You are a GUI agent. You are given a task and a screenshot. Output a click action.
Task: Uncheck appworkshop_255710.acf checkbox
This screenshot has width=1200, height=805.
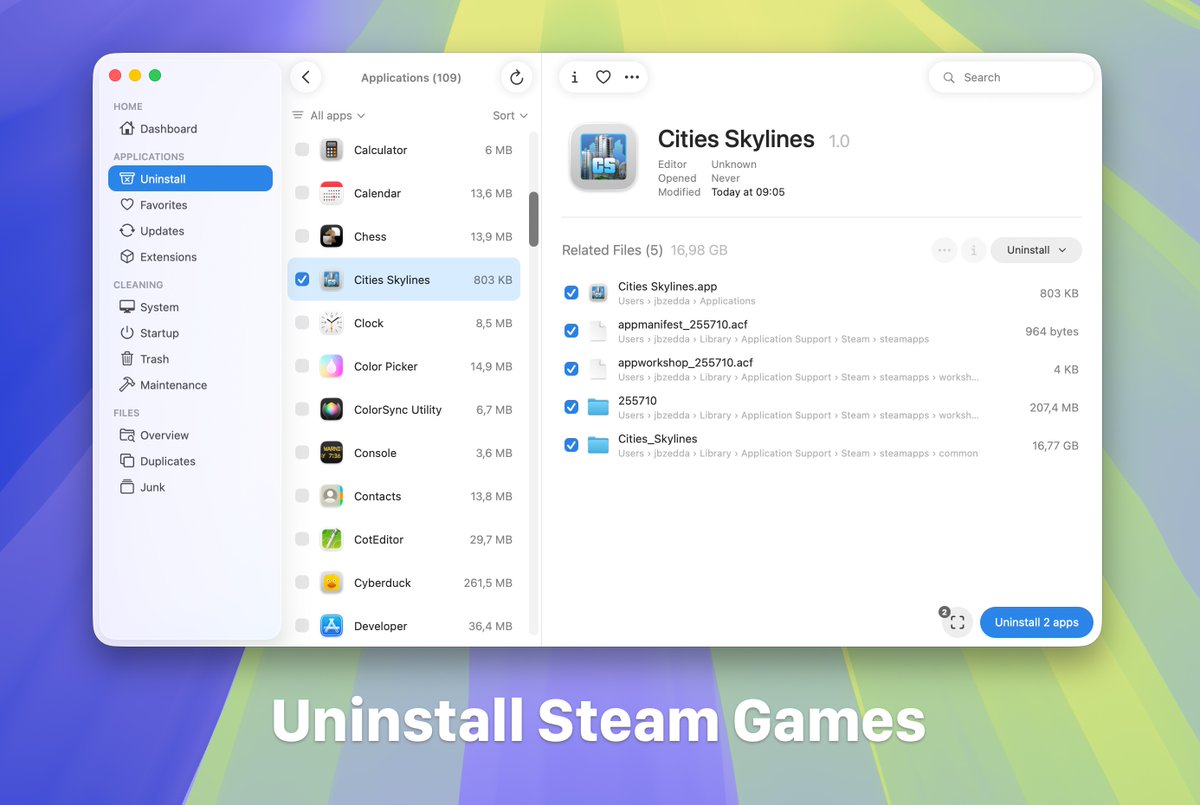(x=571, y=369)
